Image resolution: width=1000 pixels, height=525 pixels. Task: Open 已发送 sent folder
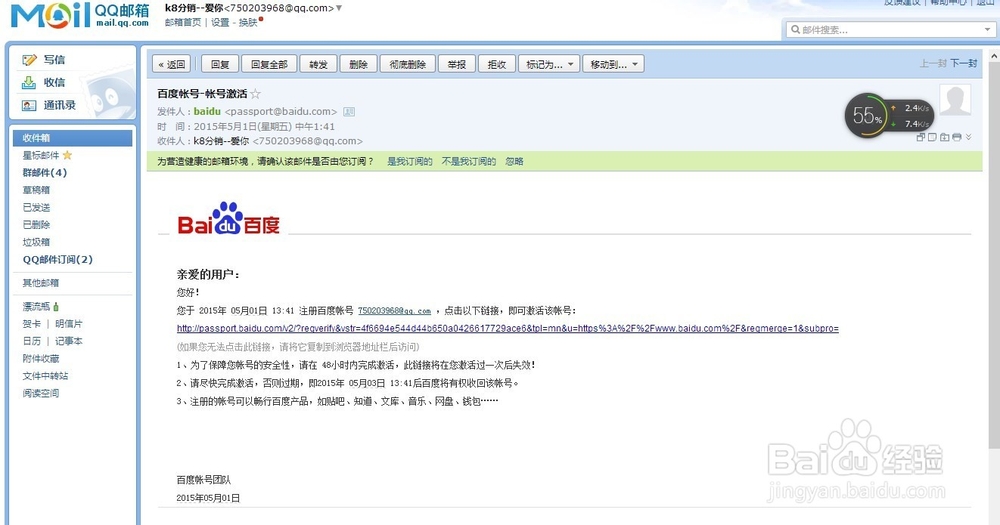[36, 207]
